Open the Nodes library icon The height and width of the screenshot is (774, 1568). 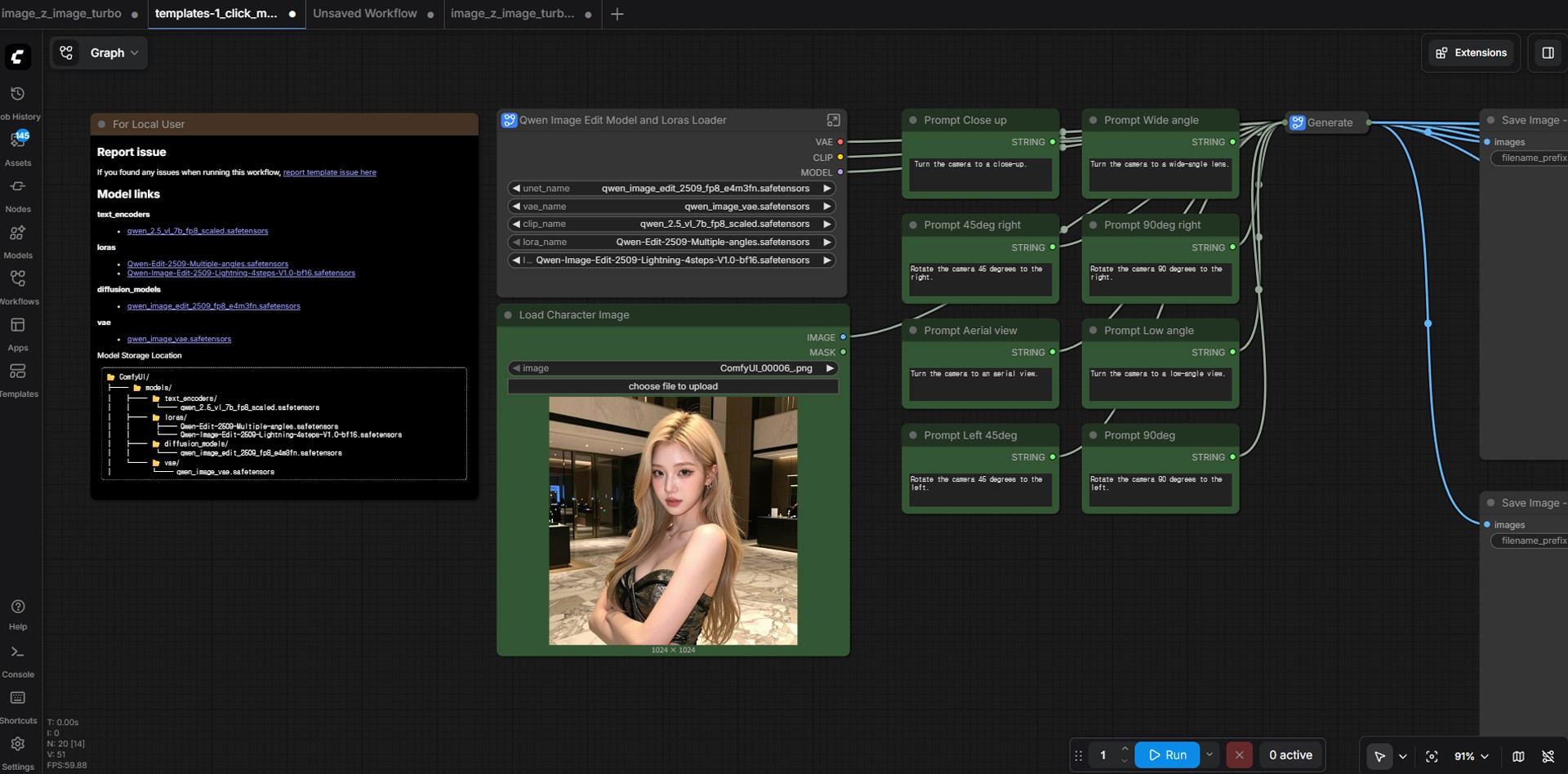coord(17,187)
